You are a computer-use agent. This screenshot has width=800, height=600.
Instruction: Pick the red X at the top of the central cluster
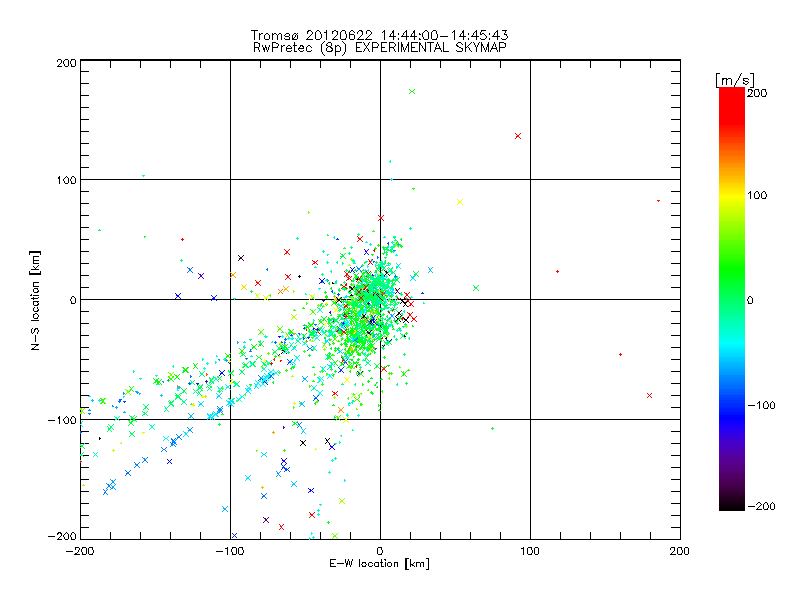(x=381, y=217)
